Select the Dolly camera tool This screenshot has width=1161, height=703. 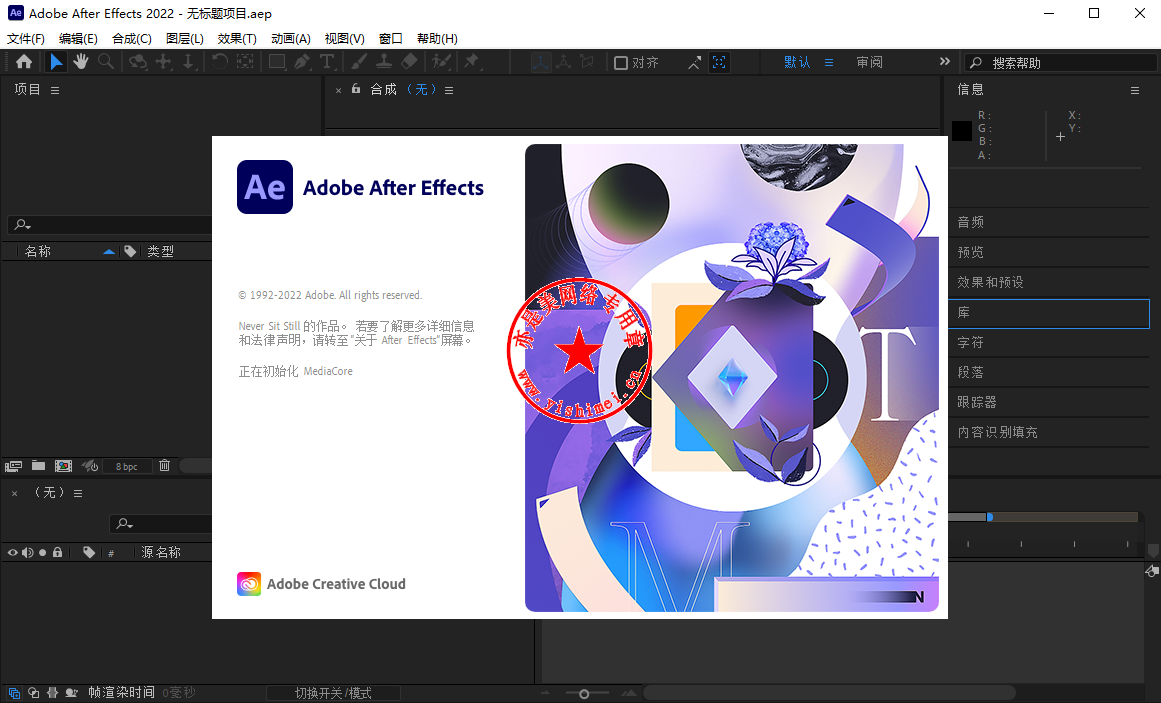coord(188,62)
